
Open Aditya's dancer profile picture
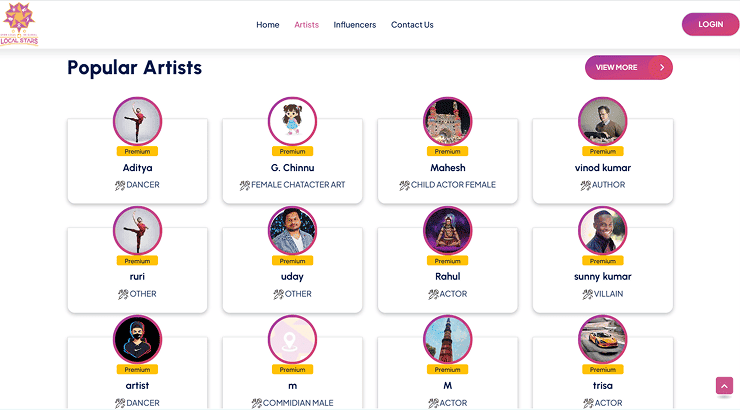137,121
